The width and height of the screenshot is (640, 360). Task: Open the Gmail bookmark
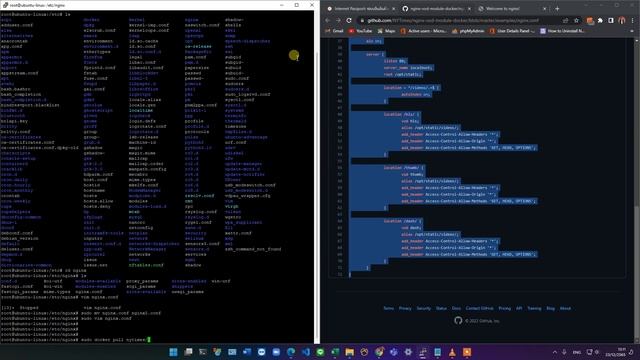335,31
